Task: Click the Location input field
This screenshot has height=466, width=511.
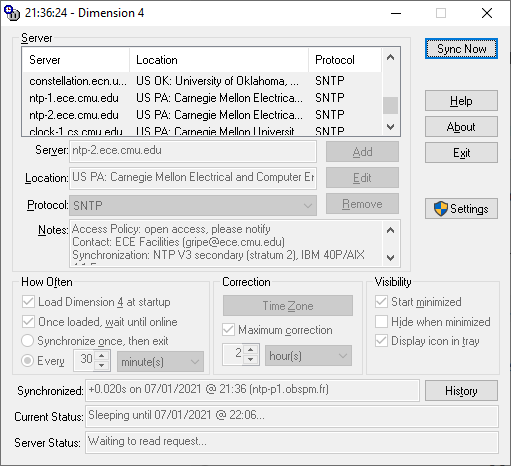Action: pyautogui.click(x=193, y=178)
